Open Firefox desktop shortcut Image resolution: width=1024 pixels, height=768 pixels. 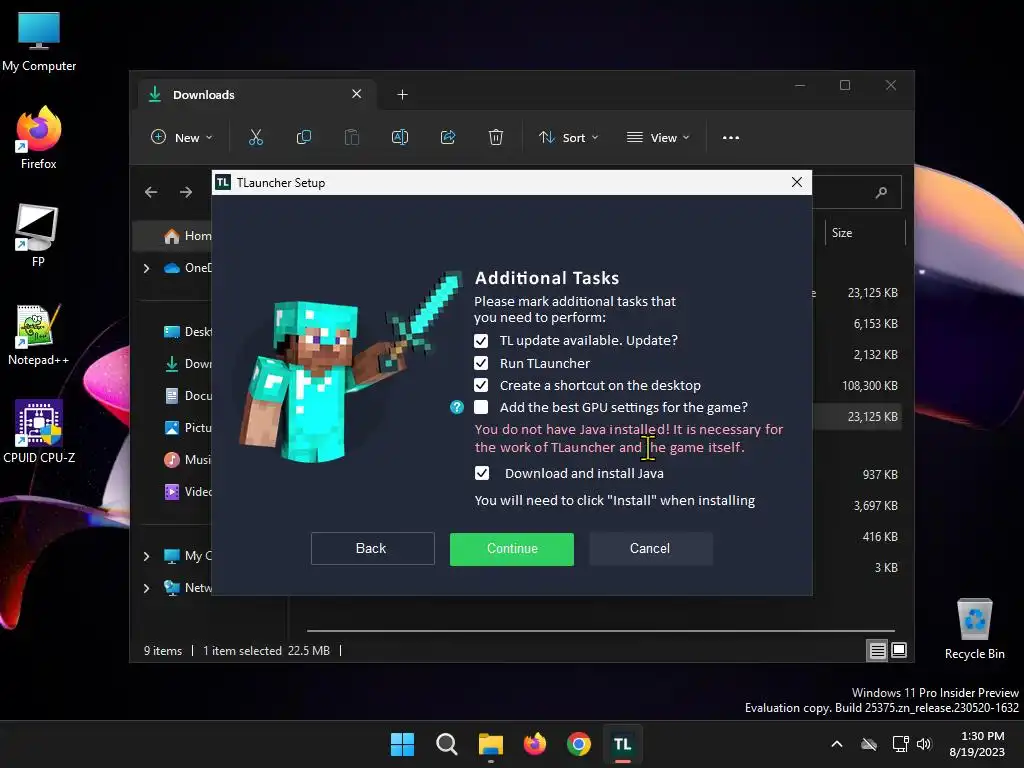(39, 138)
